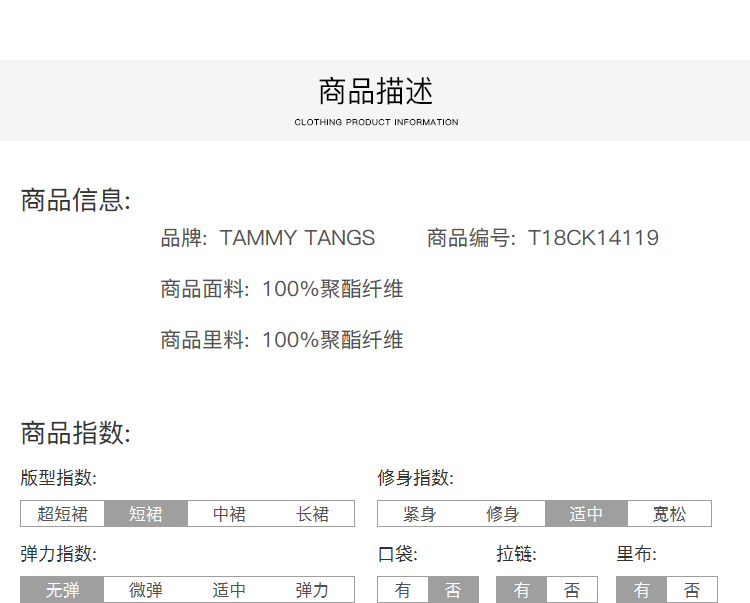
Task: Select 宽松 fit option
Action: (x=669, y=514)
